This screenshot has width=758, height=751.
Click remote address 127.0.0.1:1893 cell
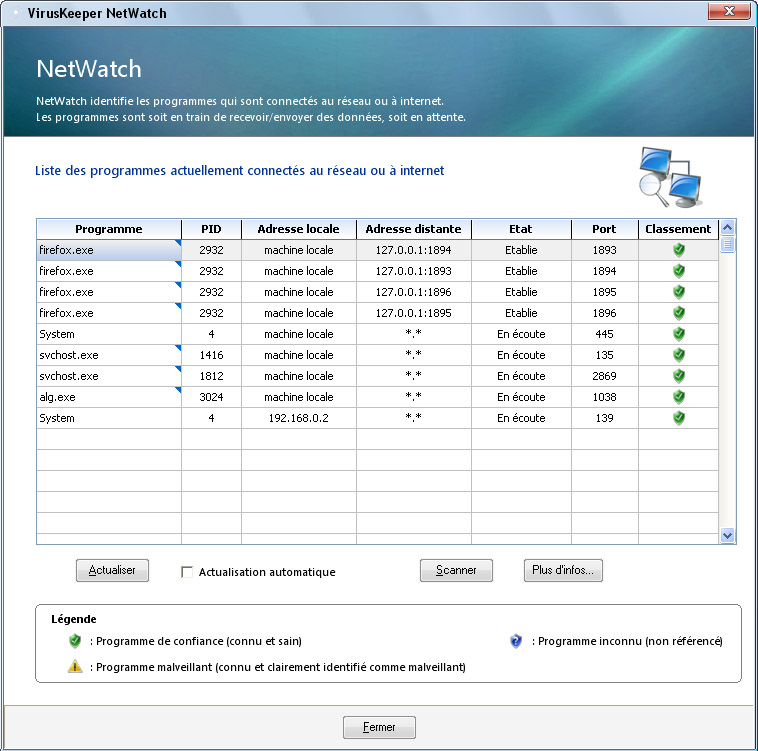414,271
